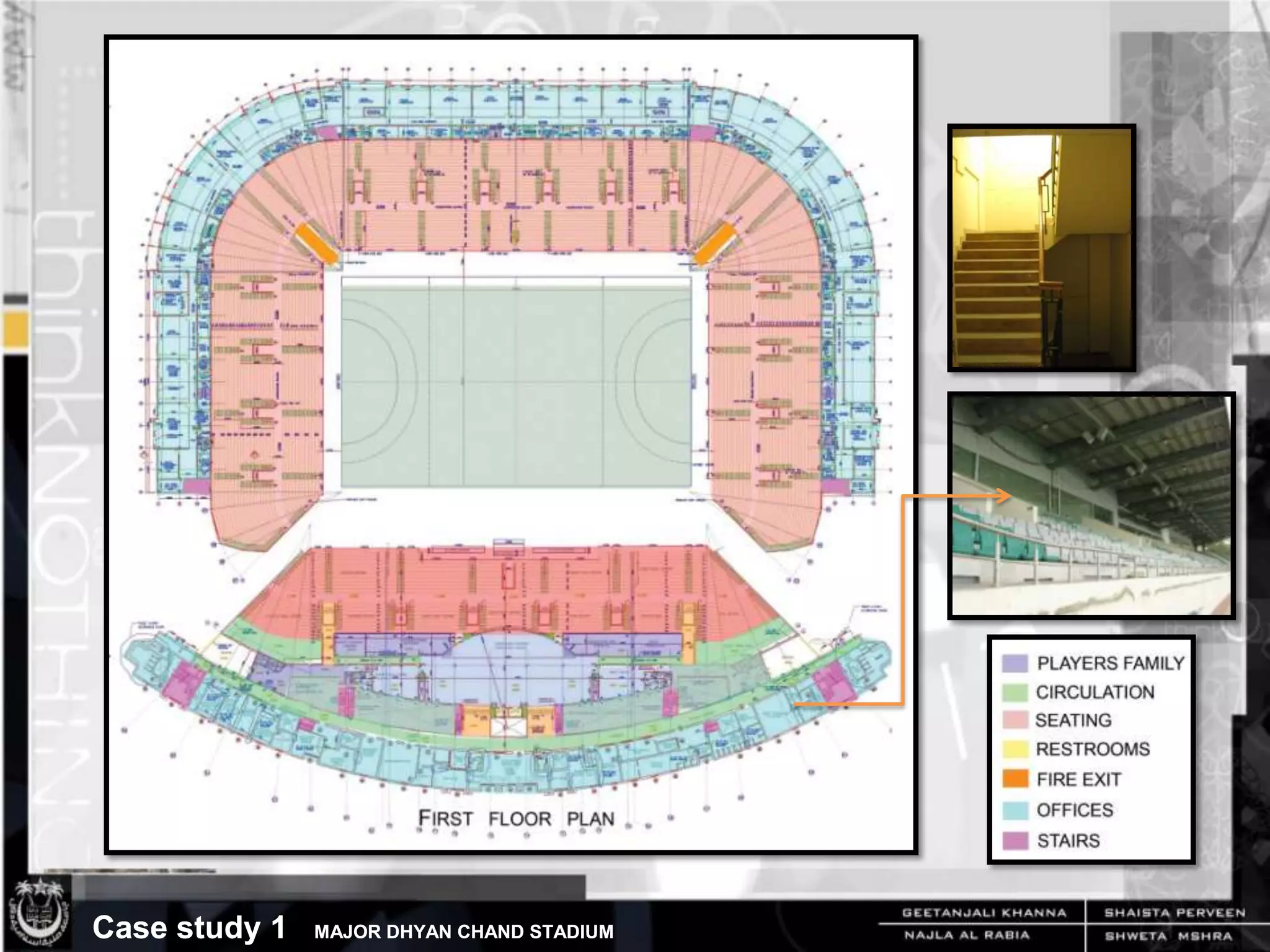
Task: Open the staircase photo thumbnail
Action: click(x=1041, y=248)
